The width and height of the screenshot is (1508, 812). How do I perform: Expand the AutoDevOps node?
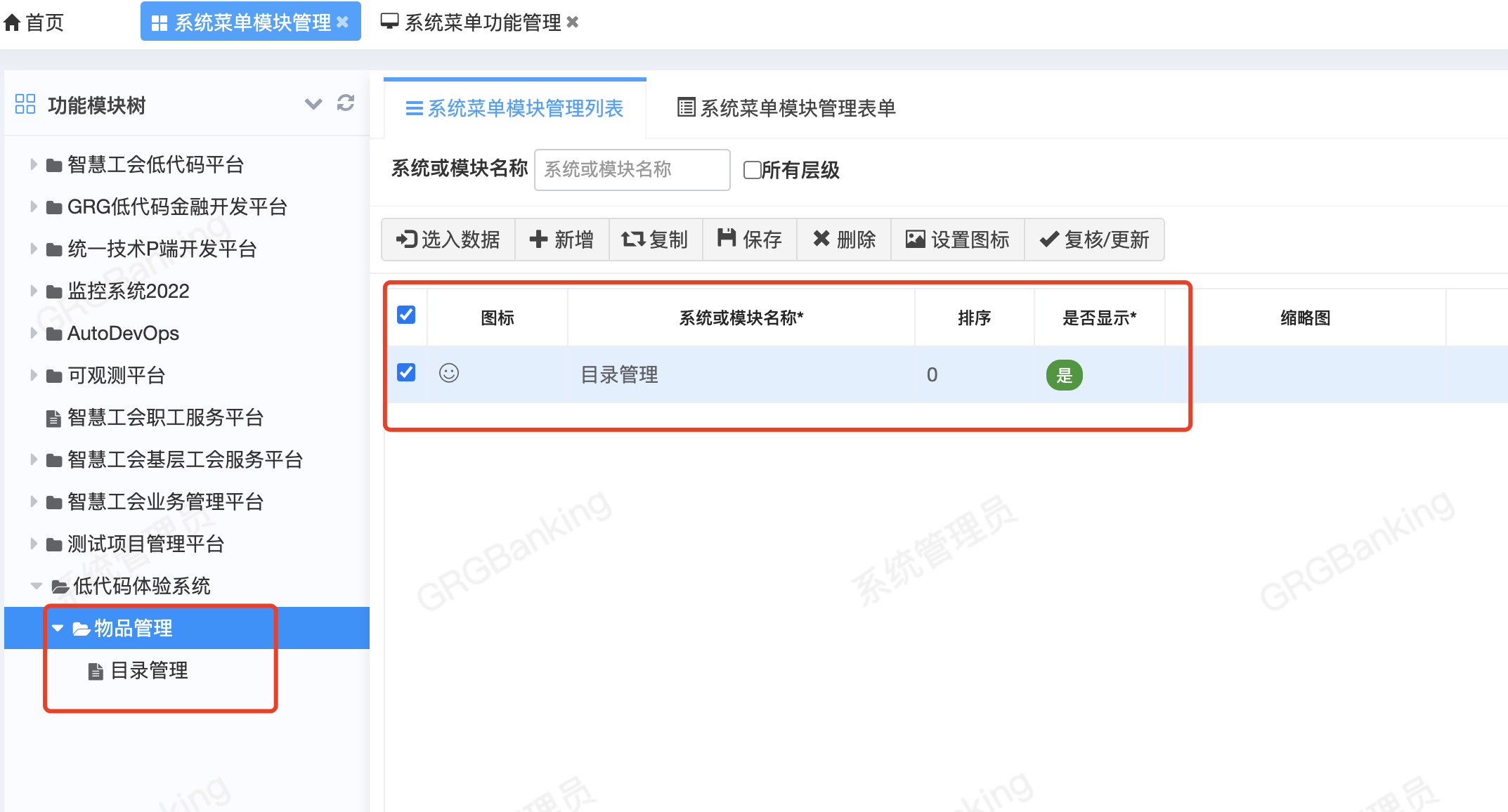pos(33,333)
